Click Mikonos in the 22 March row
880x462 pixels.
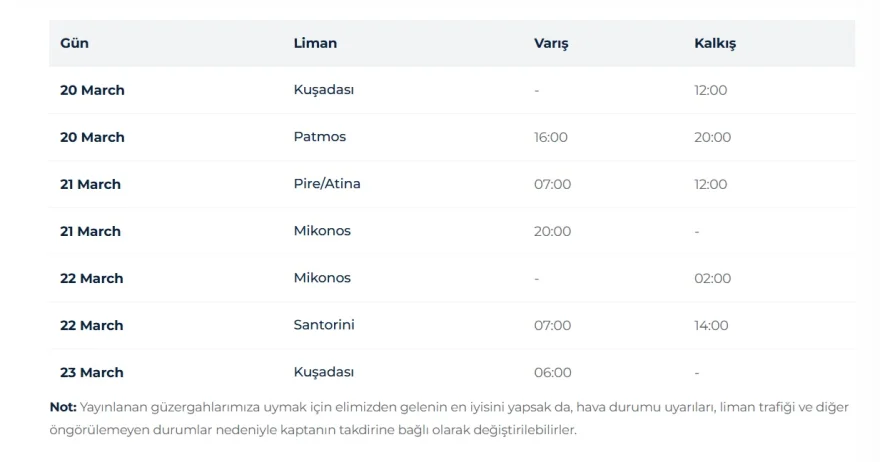point(322,278)
